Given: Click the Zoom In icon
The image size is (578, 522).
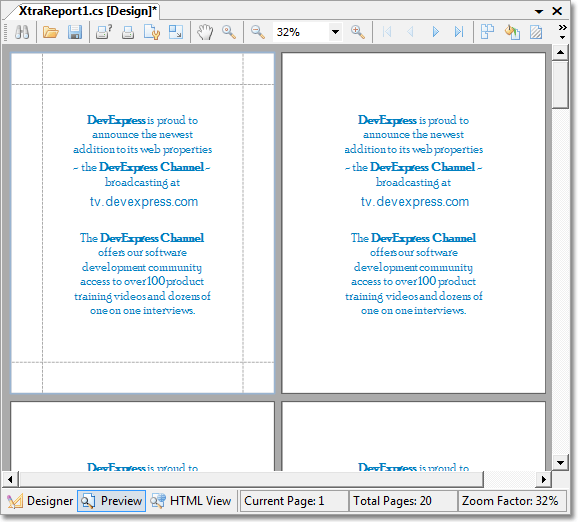Looking at the screenshot, I should pos(358,32).
